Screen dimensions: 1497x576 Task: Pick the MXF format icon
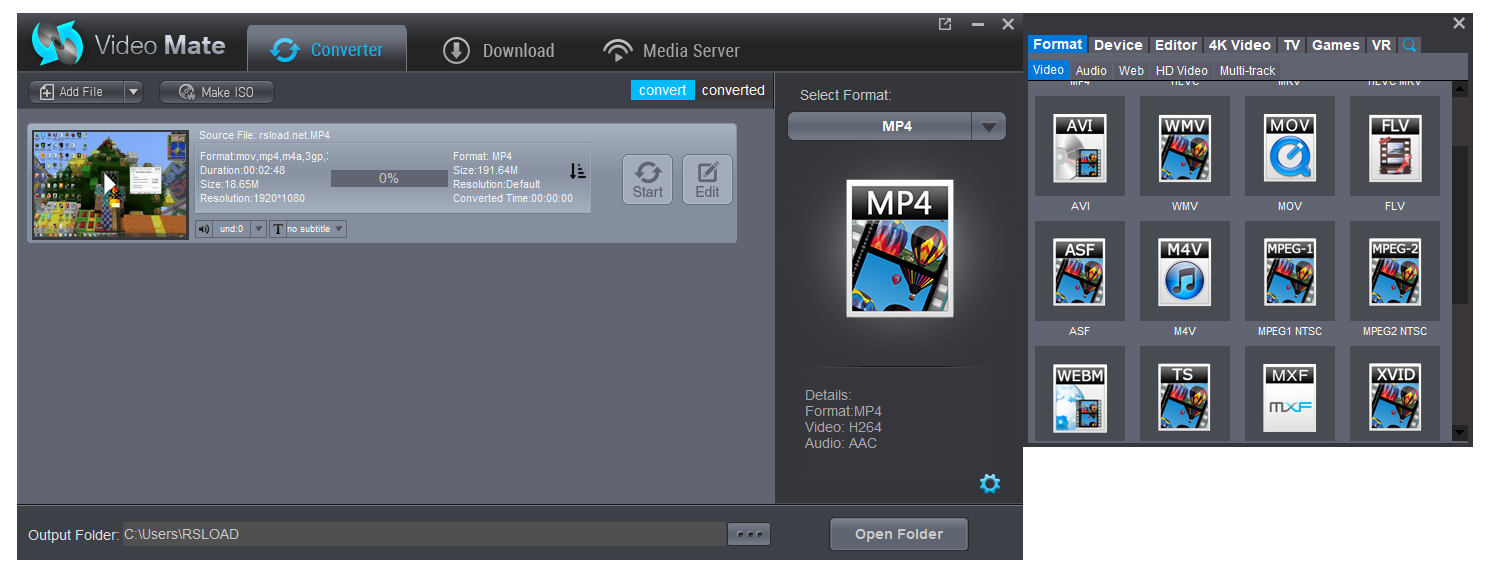click(1290, 398)
